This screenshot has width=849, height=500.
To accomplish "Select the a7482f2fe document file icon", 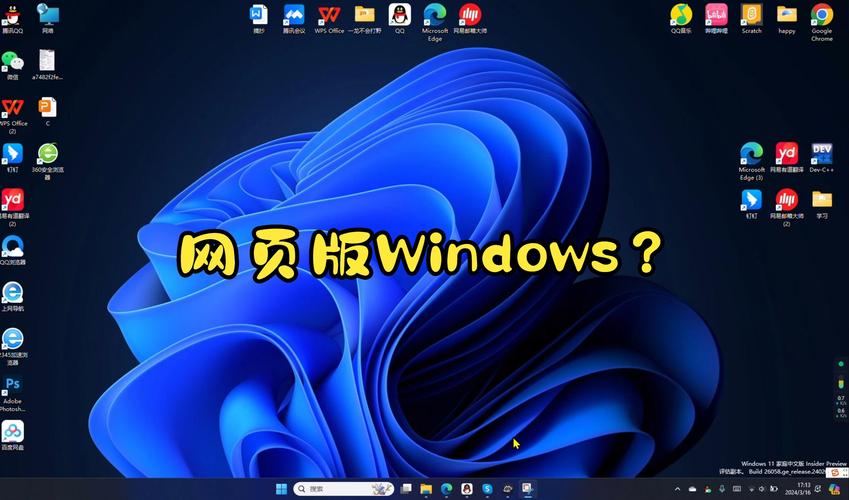I will 47,65.
